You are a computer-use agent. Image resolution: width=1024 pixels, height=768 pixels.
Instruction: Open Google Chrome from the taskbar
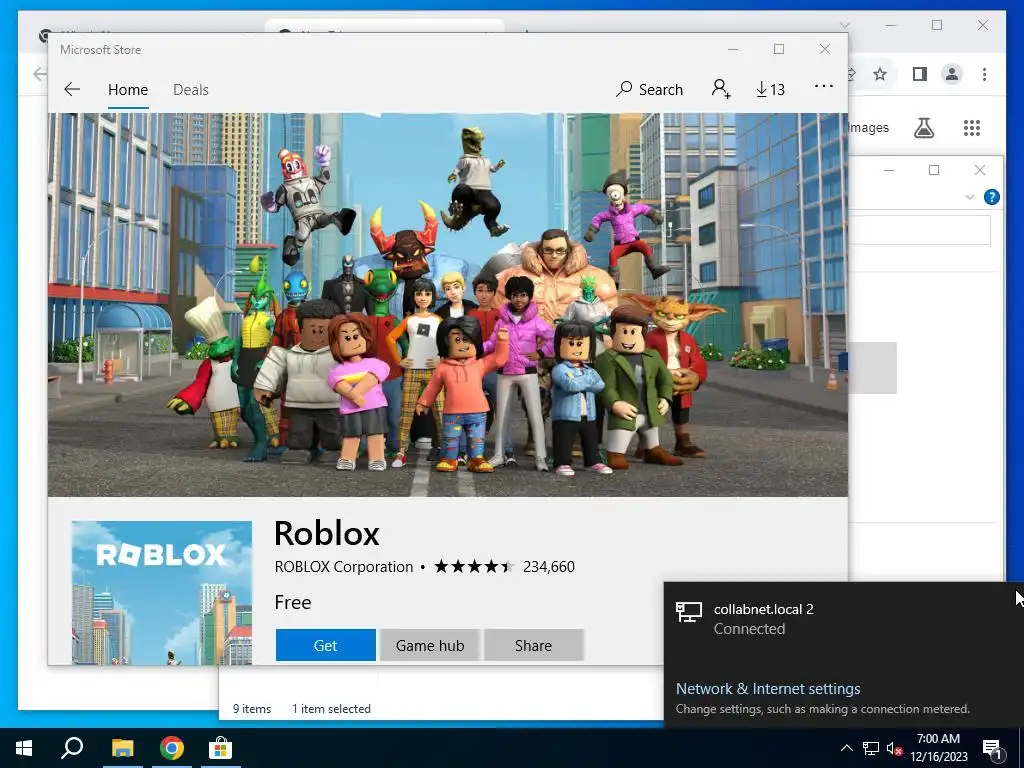pos(172,748)
